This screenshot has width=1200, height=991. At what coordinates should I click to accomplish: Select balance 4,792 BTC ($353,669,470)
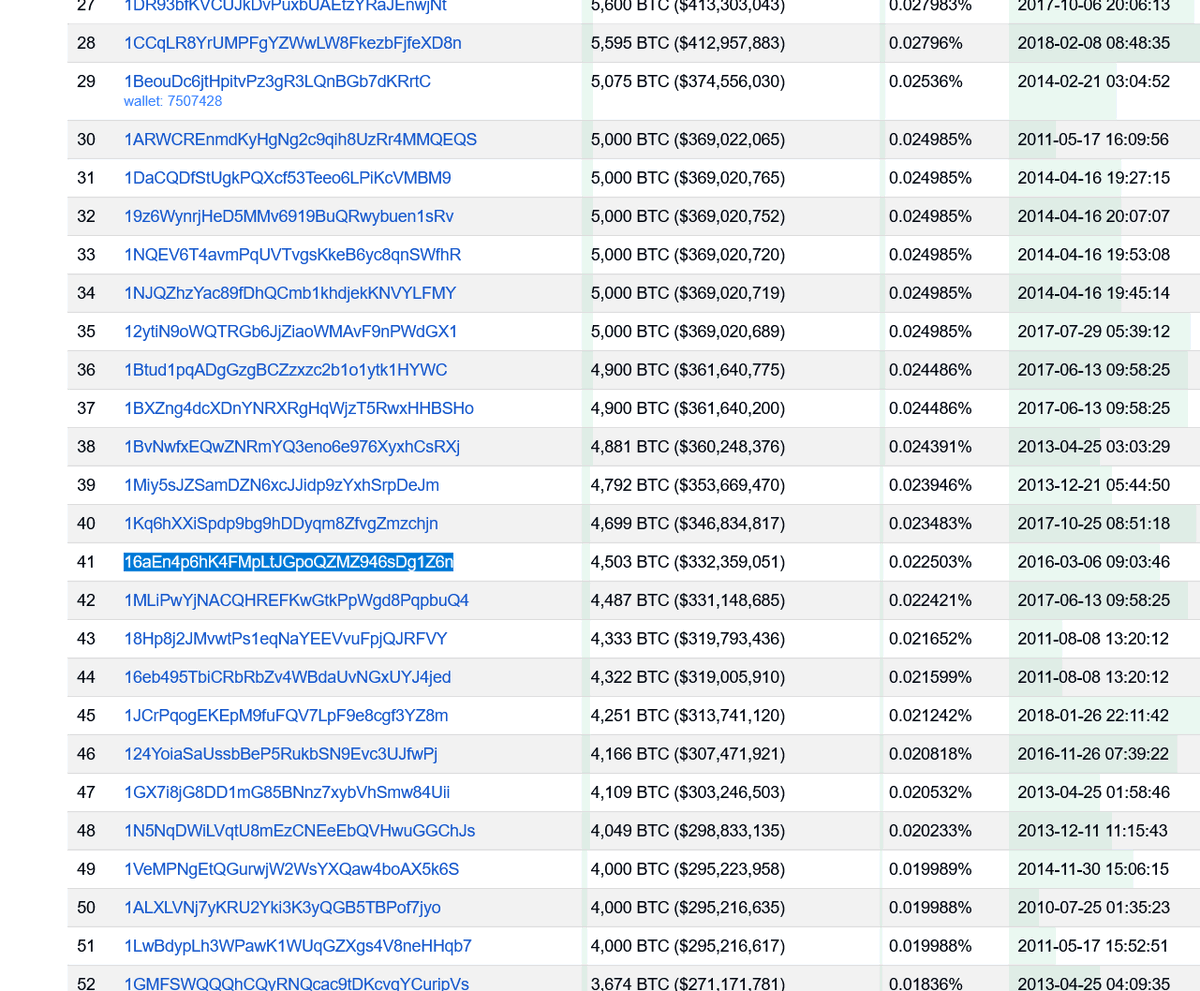pyautogui.click(x=688, y=485)
